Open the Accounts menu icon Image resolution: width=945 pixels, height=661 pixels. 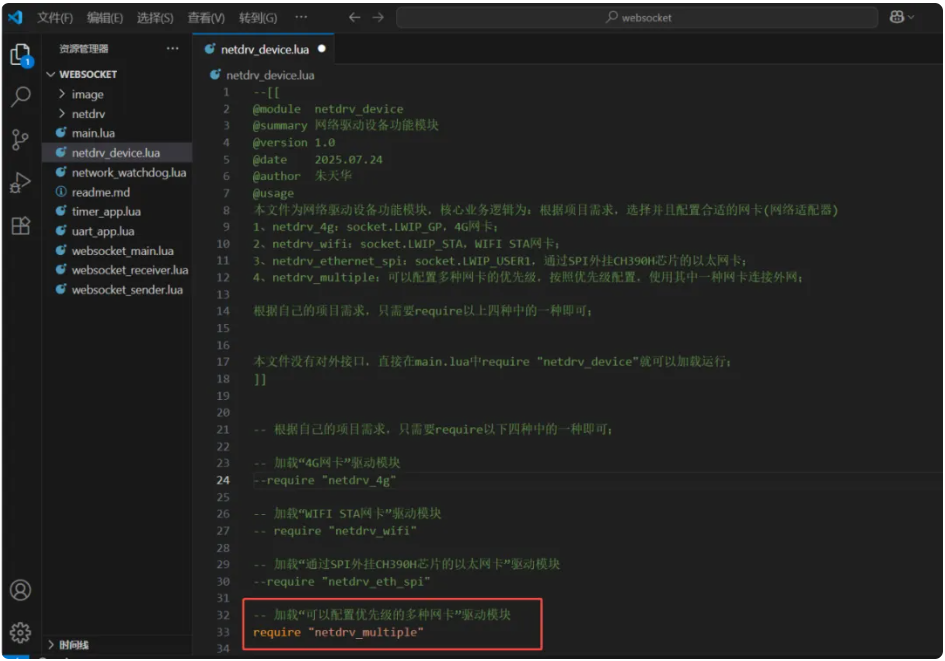pyautogui.click(x=20, y=590)
